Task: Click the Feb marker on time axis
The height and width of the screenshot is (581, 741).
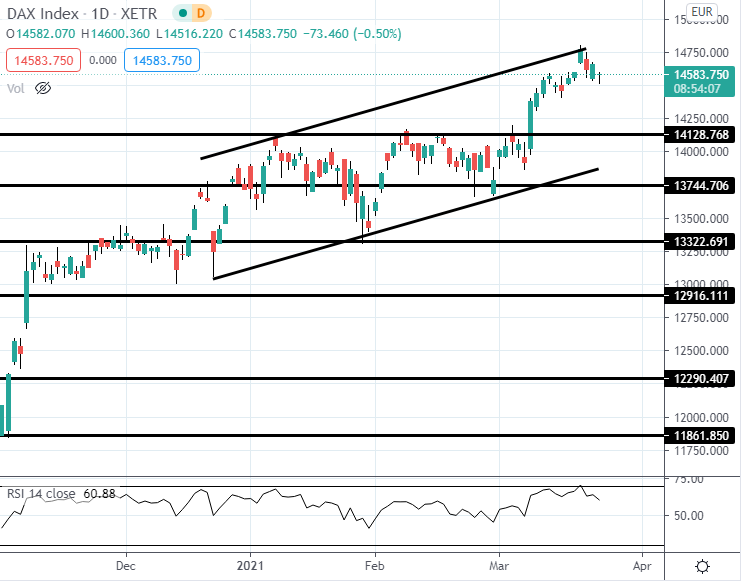Action: click(375, 566)
